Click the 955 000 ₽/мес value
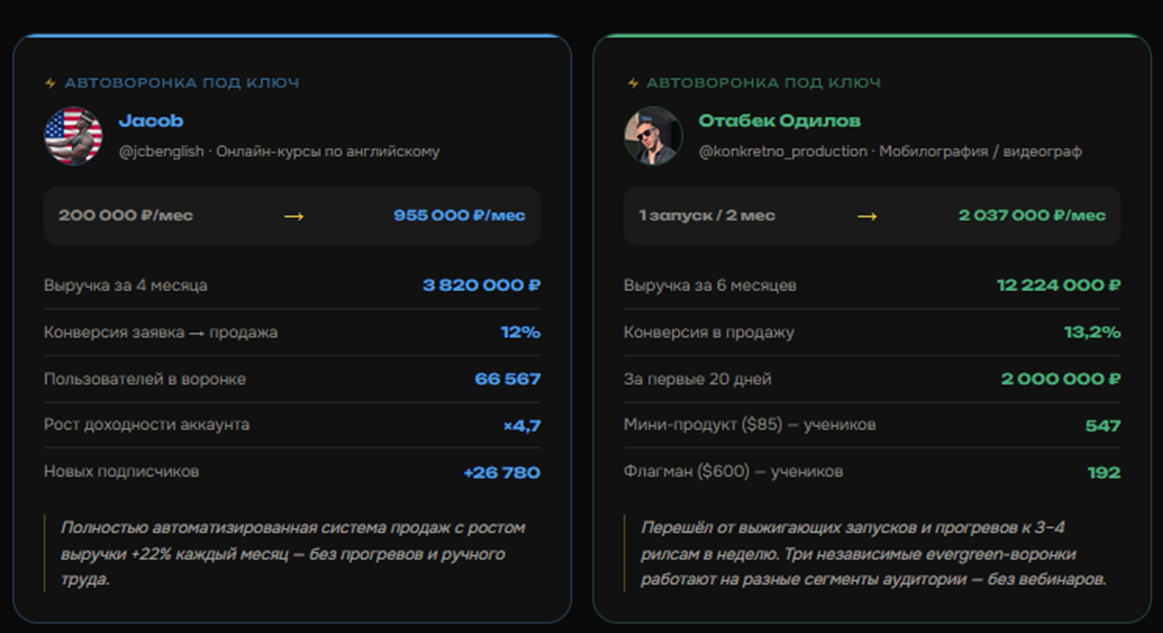The width and height of the screenshot is (1163, 633). point(459,216)
